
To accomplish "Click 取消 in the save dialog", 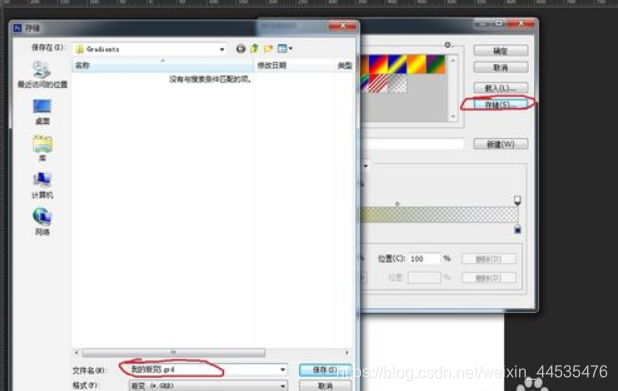I will pyautogui.click(x=325, y=385).
